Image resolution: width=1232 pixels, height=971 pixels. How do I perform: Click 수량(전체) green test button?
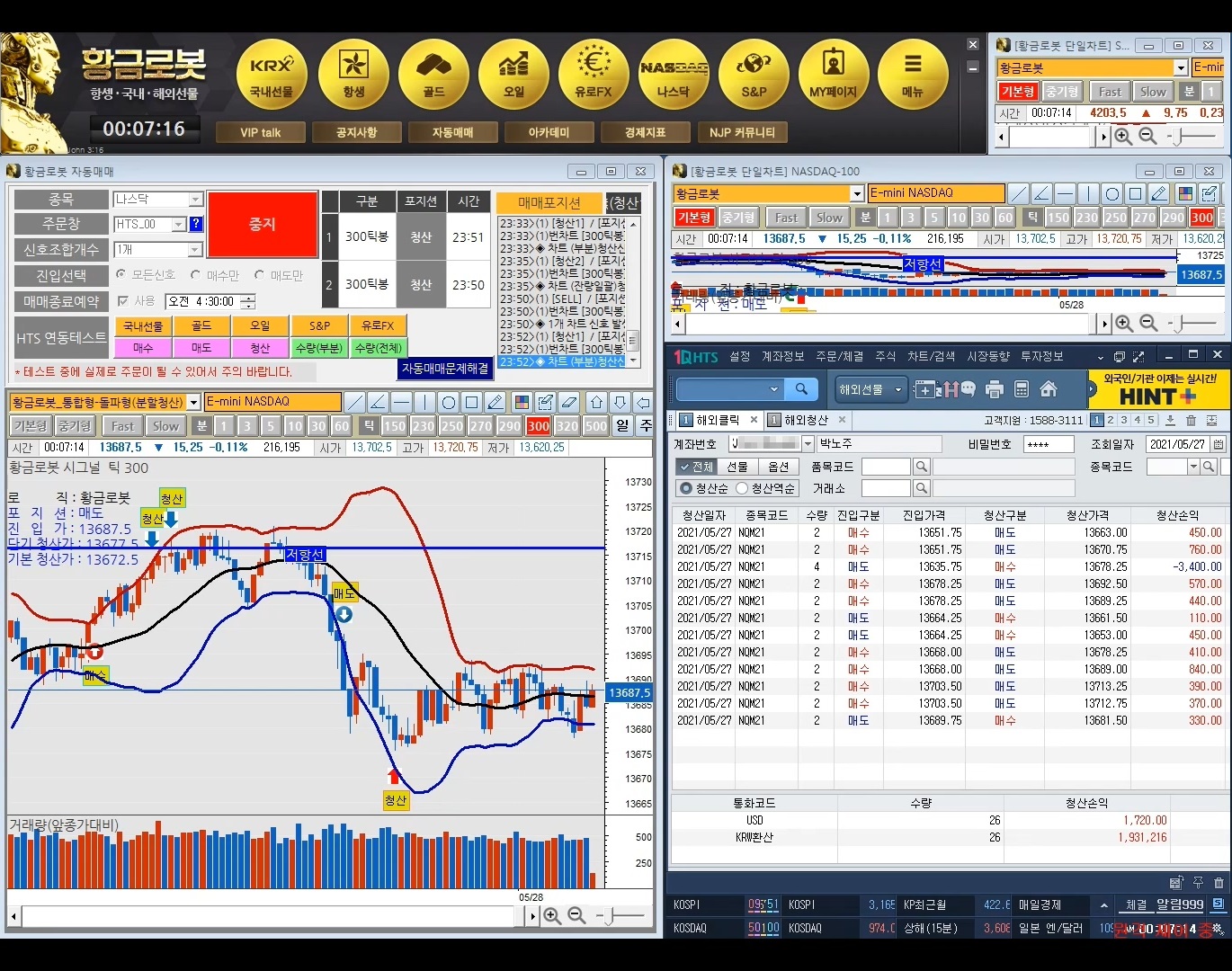(x=379, y=347)
